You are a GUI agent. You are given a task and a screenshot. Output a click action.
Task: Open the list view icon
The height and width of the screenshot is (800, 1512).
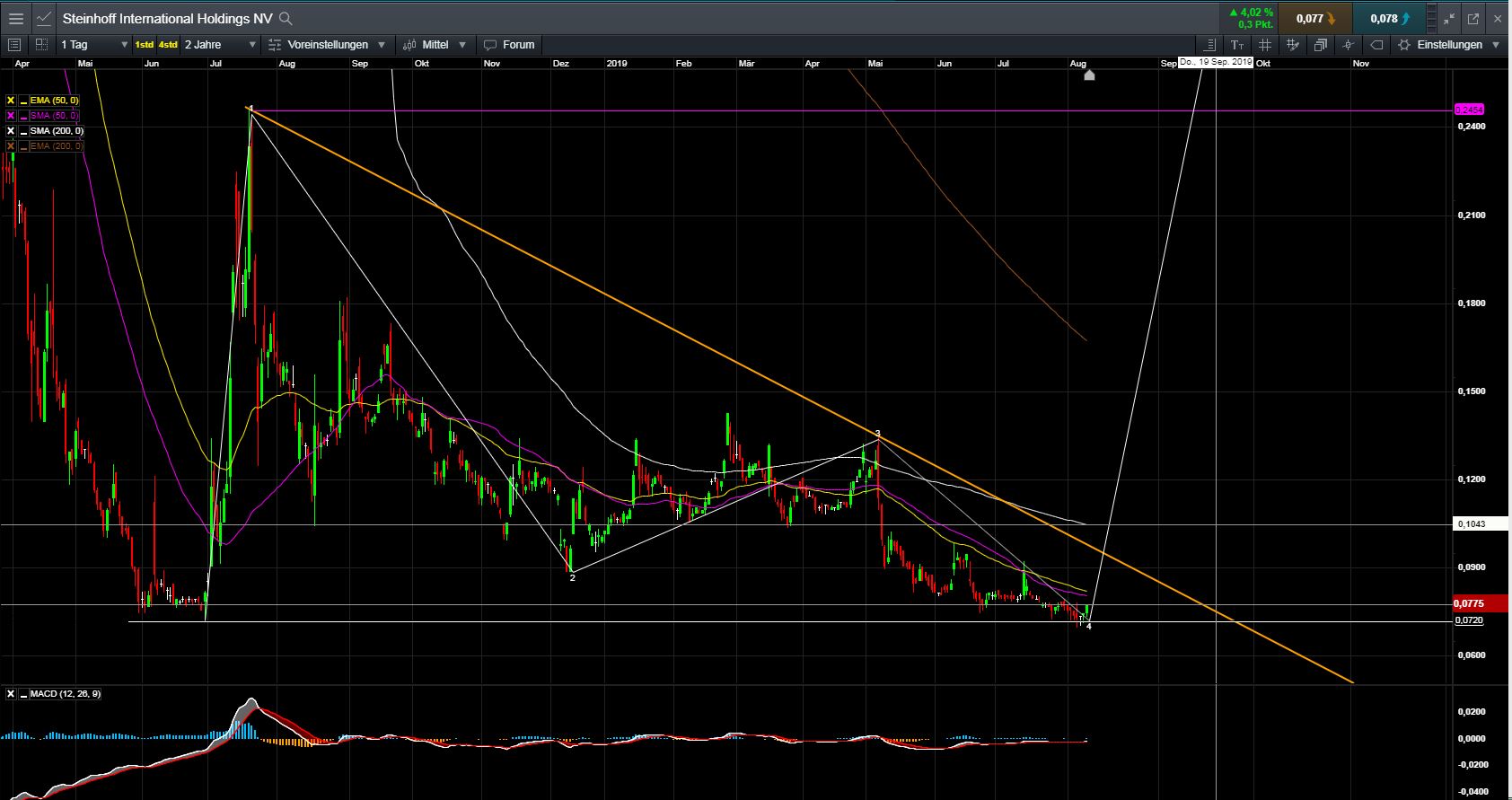point(13,44)
